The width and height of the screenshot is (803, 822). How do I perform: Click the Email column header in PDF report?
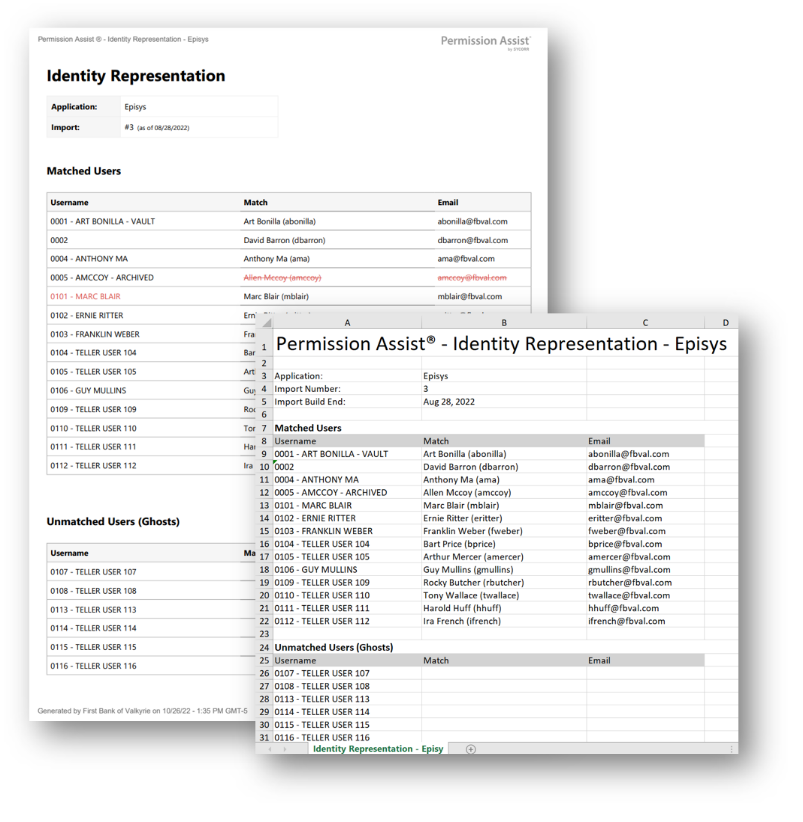pyautogui.click(x=448, y=202)
